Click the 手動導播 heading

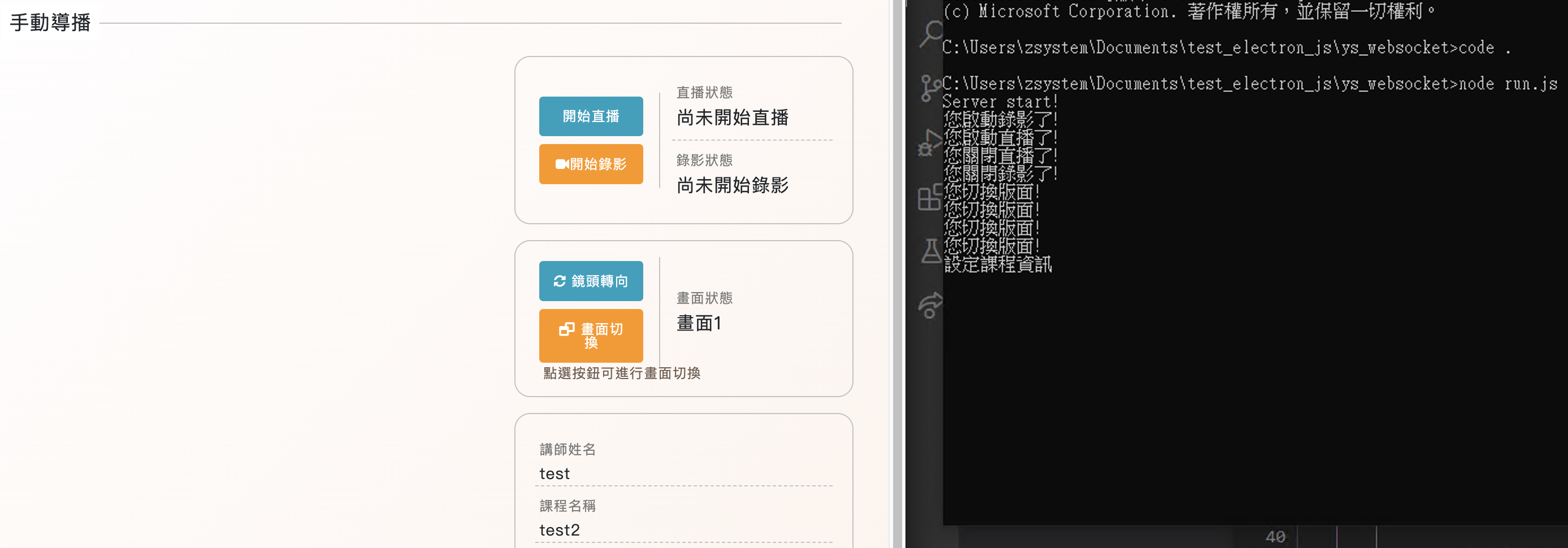[50, 23]
